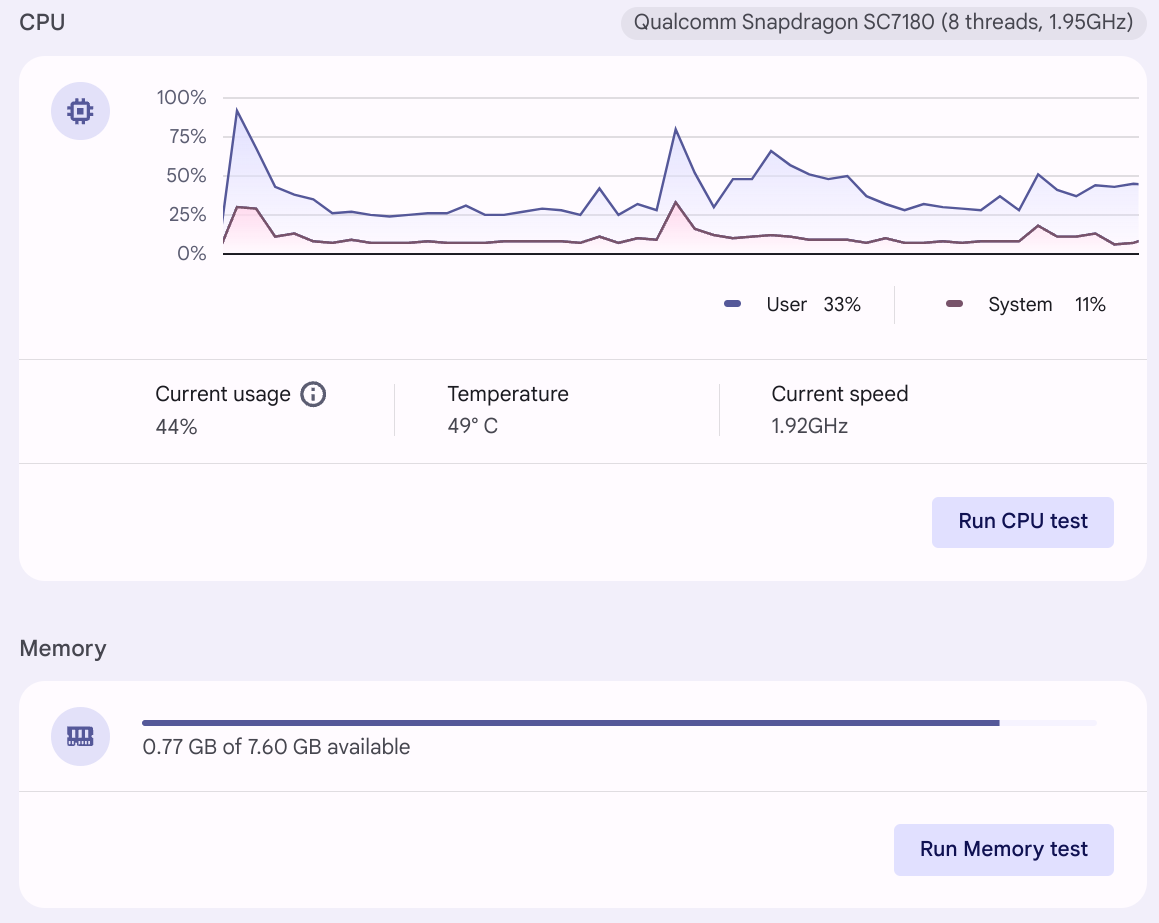1159x923 pixels.
Task: Click the Memory RAM module icon
Action: pos(80,737)
